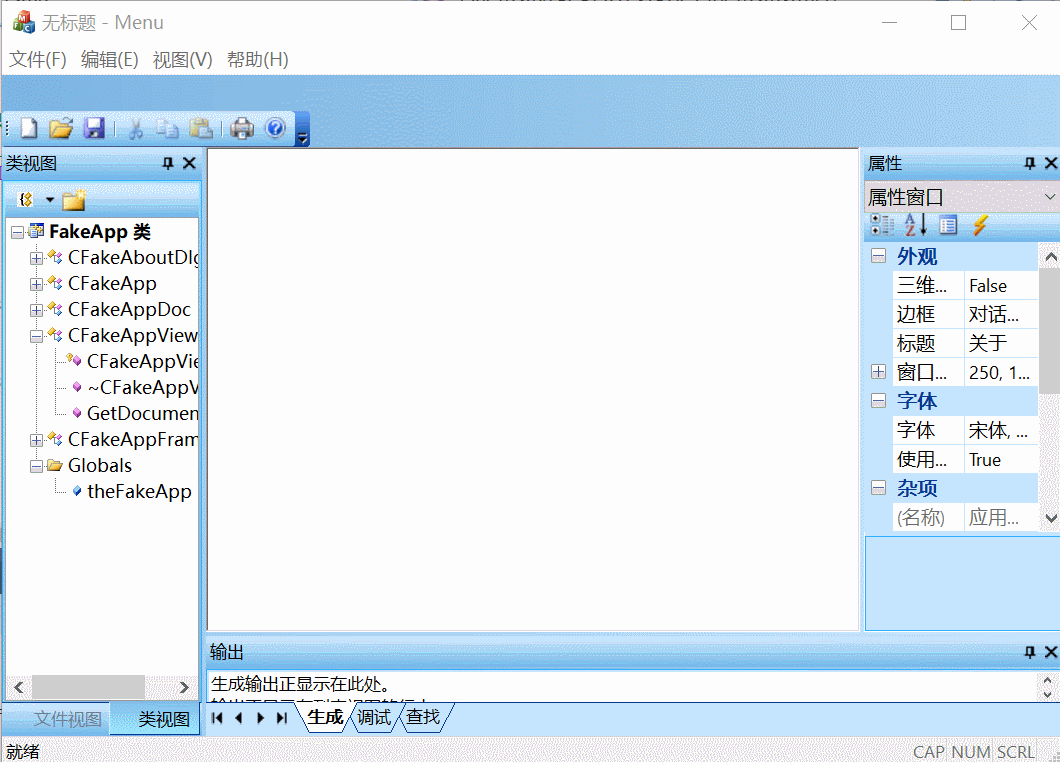
Task: Select the 查找 output tab
Action: 423,717
